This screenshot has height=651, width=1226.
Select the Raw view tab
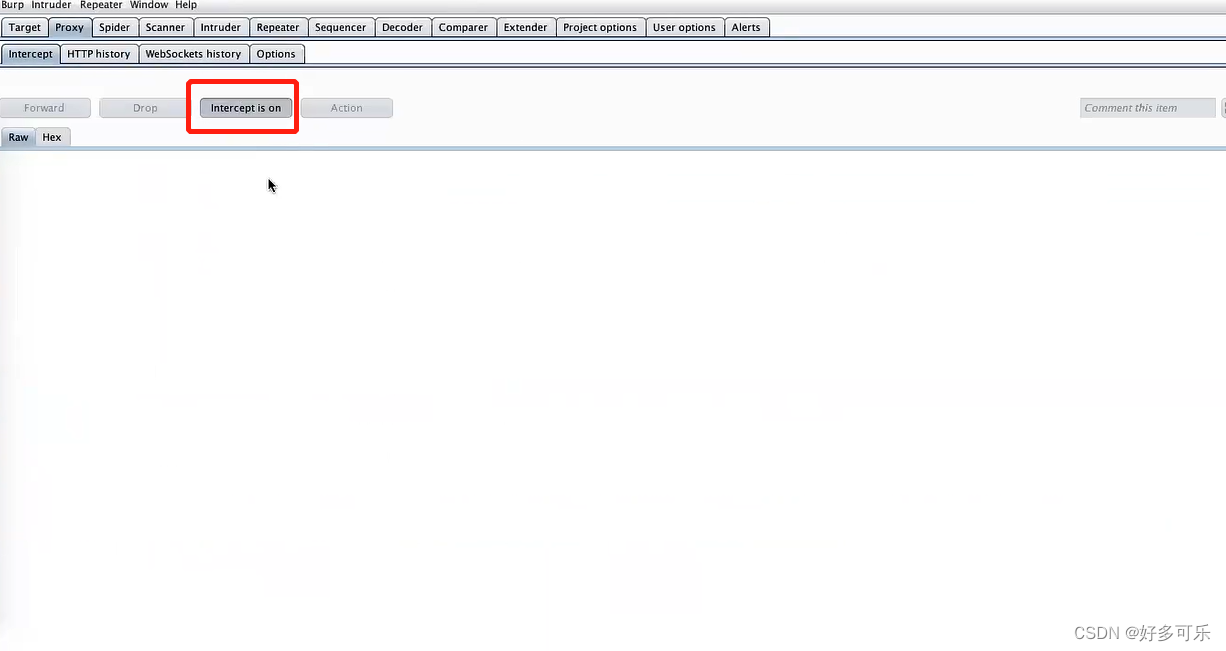[19, 137]
